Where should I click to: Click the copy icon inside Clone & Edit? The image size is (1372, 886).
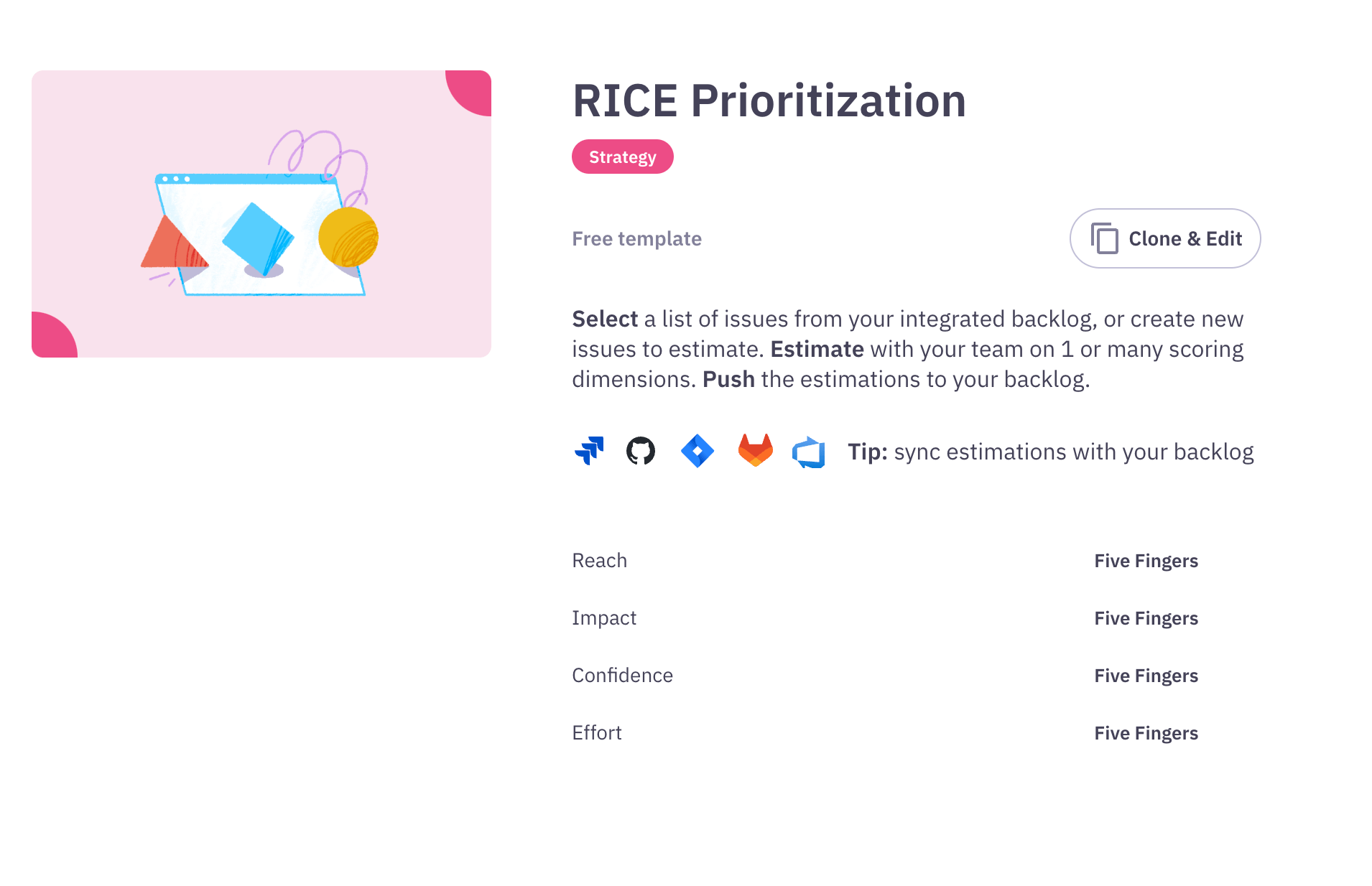1104,238
